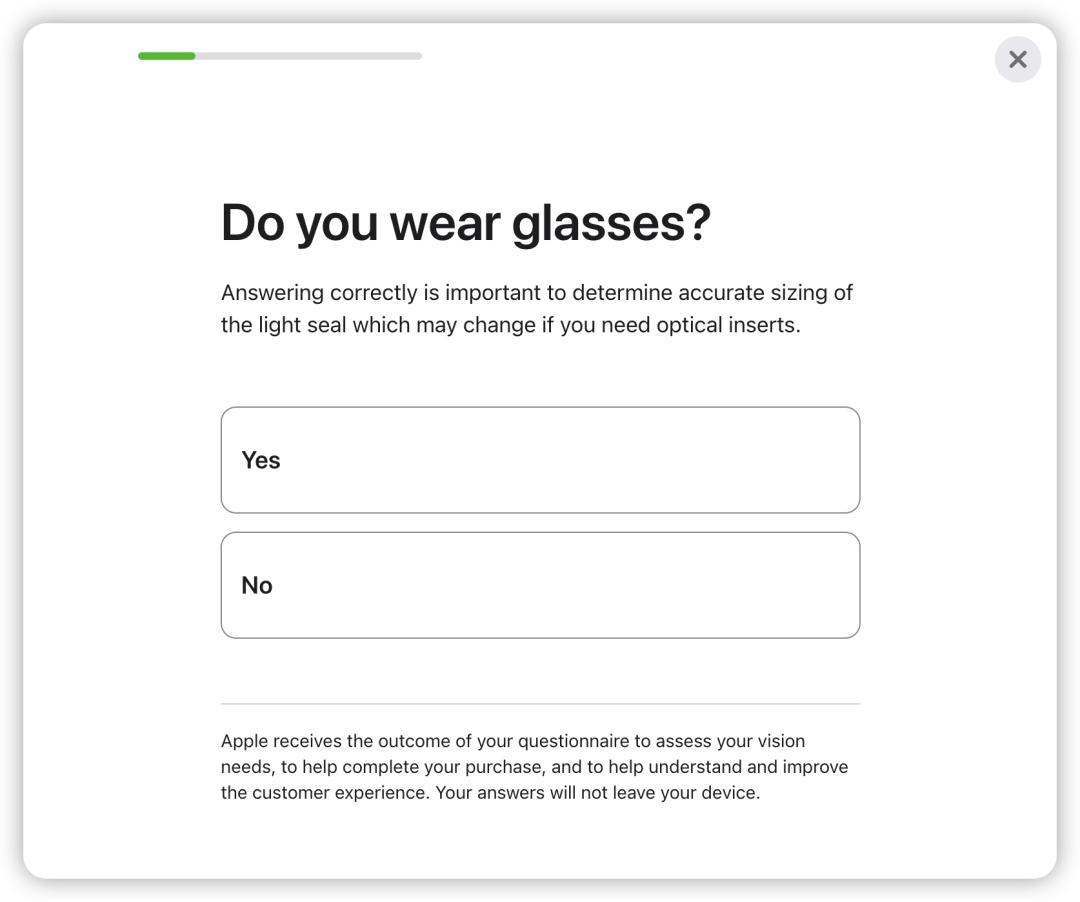Click the bold "Yes" label text

261,460
